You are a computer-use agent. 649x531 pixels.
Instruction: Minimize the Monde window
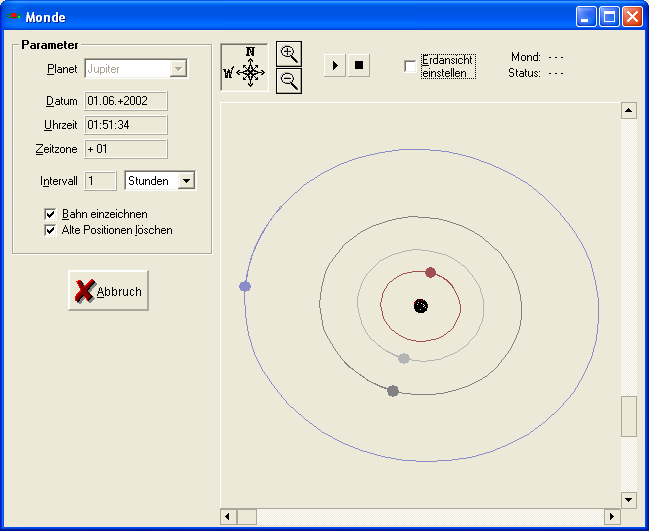click(586, 17)
